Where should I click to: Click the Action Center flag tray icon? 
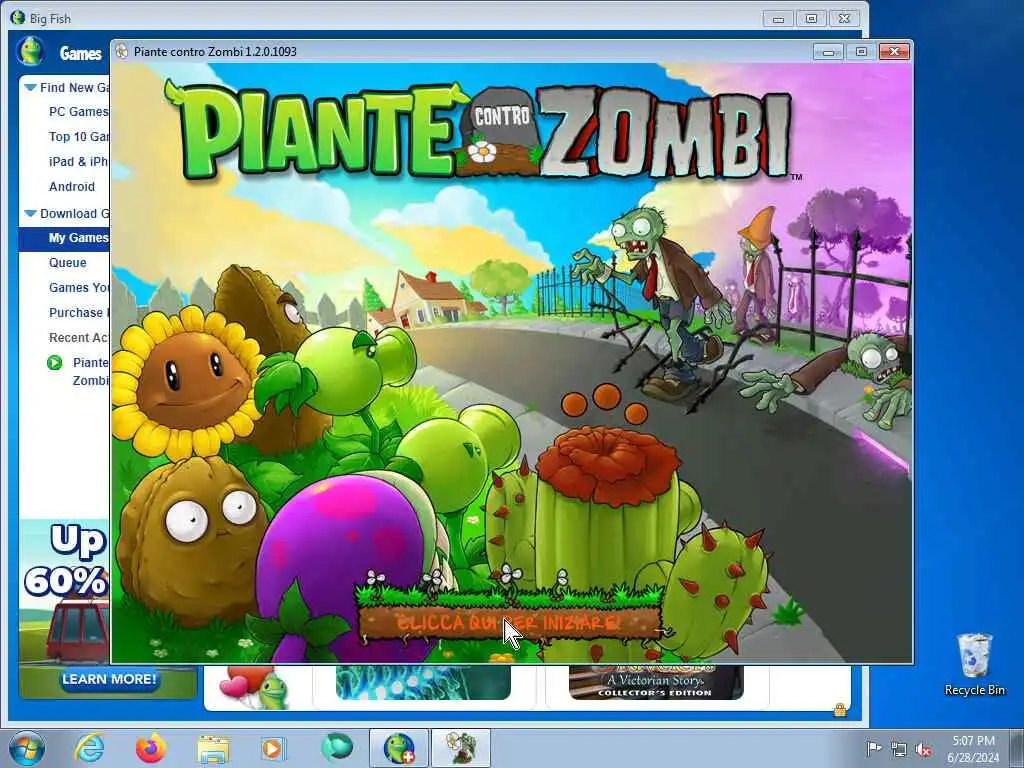coord(873,748)
